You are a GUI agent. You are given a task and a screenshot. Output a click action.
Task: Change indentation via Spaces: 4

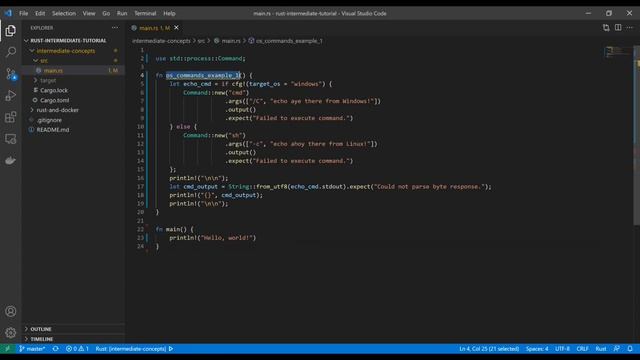(537, 349)
